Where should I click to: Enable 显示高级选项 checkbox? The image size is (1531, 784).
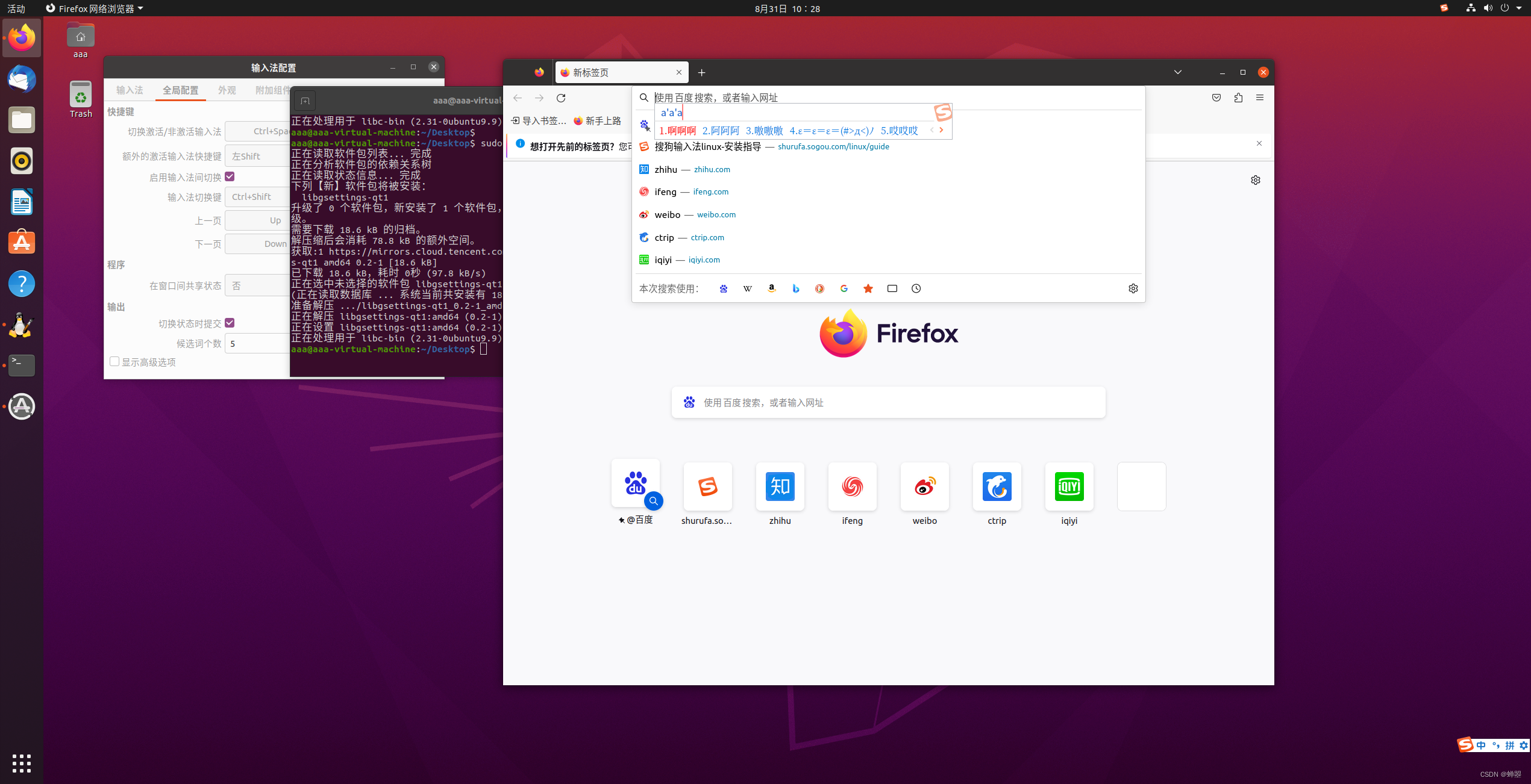coord(114,362)
